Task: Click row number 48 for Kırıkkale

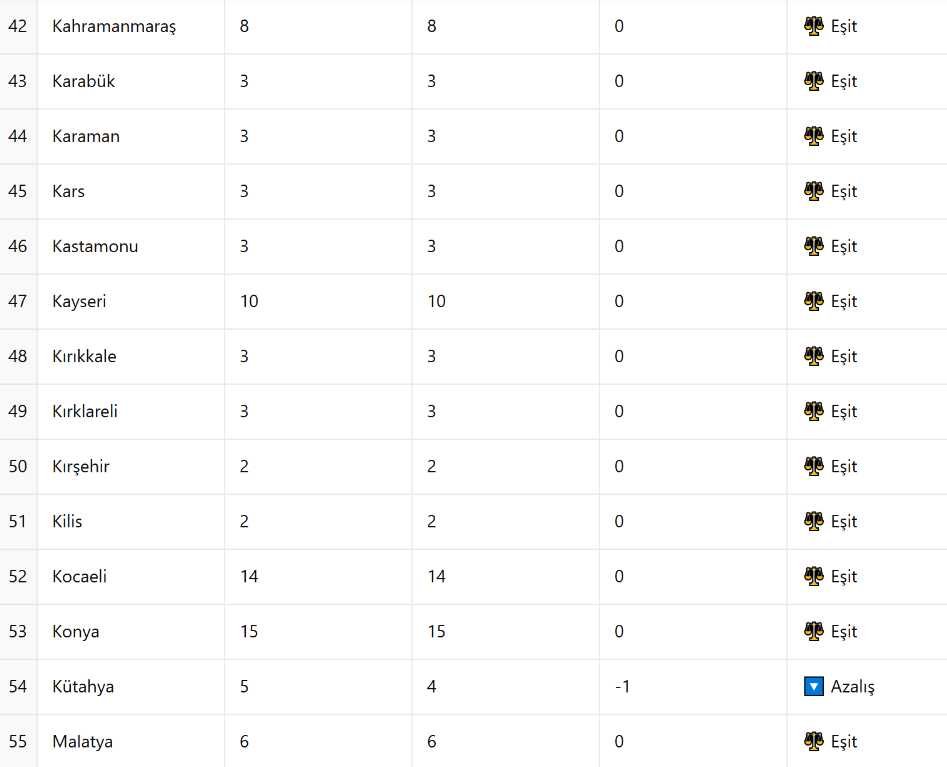Action: [x=18, y=356]
